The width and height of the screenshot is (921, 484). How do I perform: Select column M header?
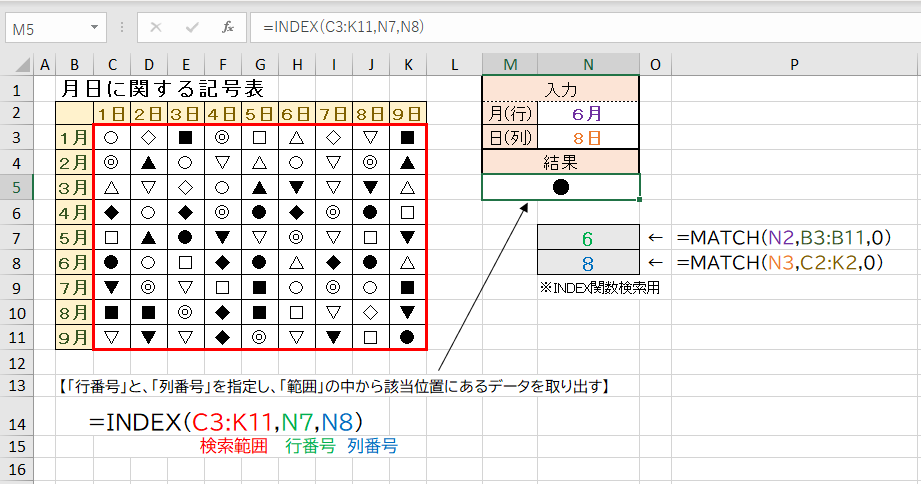[x=510, y=65]
